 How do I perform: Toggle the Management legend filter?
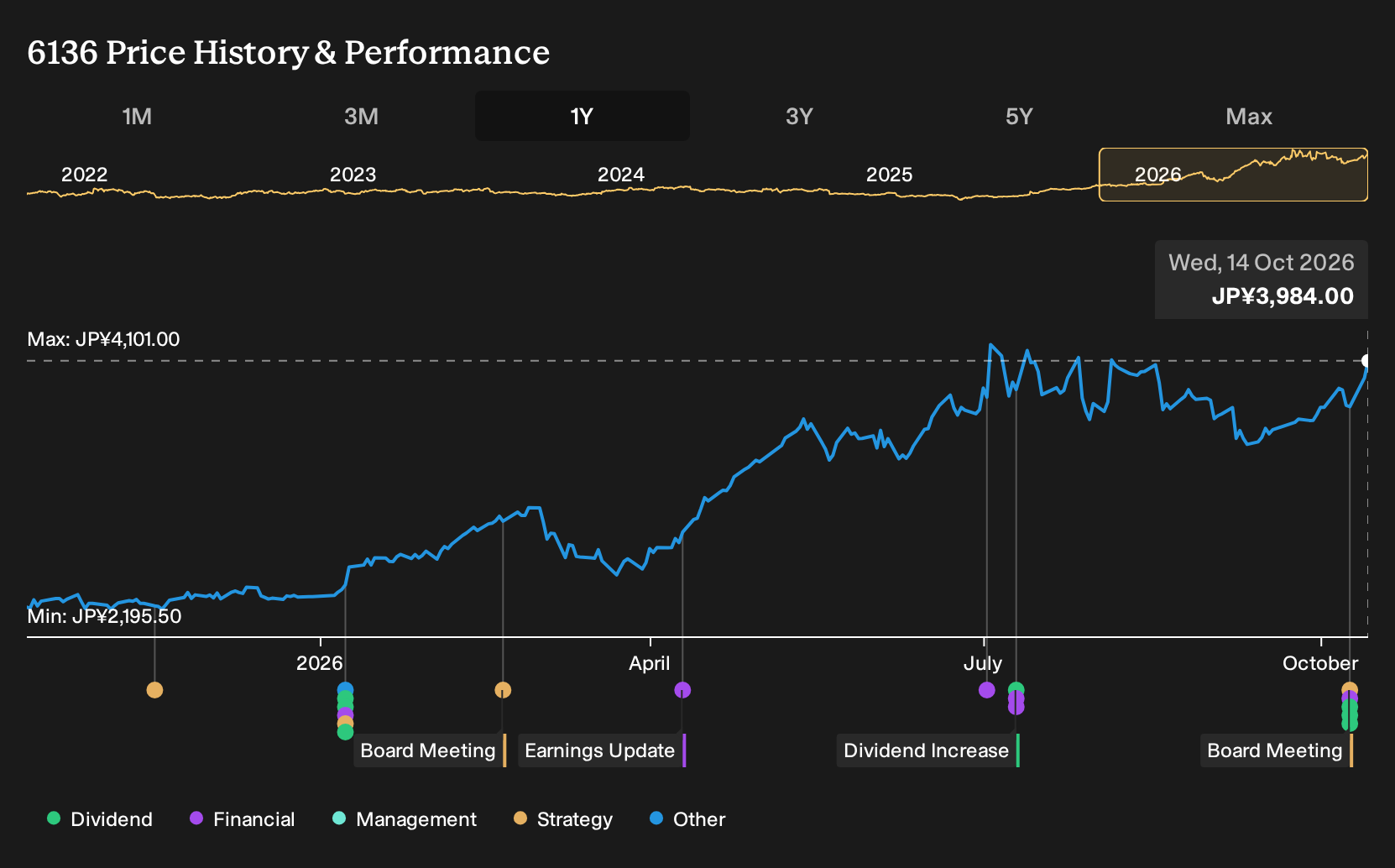pos(405,819)
